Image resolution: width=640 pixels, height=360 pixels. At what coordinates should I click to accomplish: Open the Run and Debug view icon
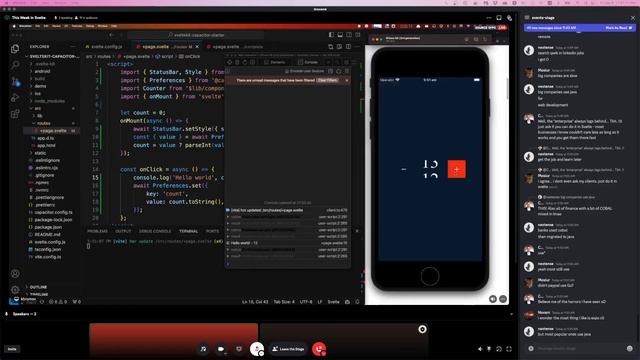point(15,98)
